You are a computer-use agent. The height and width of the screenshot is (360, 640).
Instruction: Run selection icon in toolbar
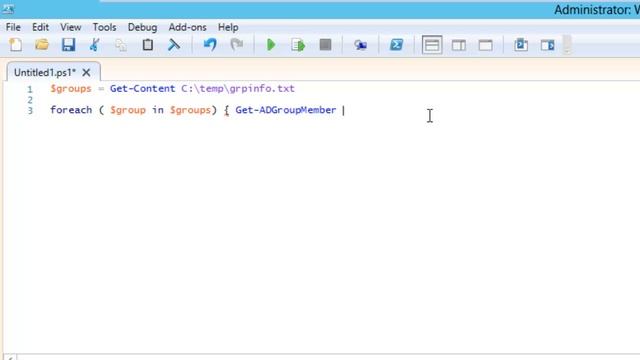pos(298,45)
